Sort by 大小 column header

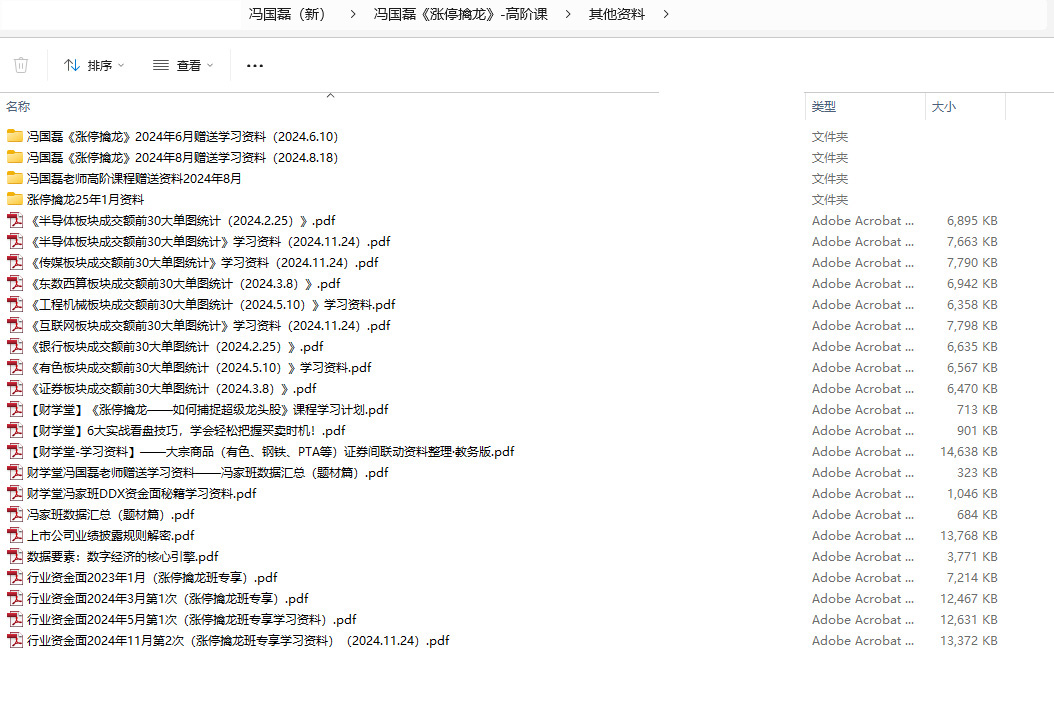pos(944,106)
